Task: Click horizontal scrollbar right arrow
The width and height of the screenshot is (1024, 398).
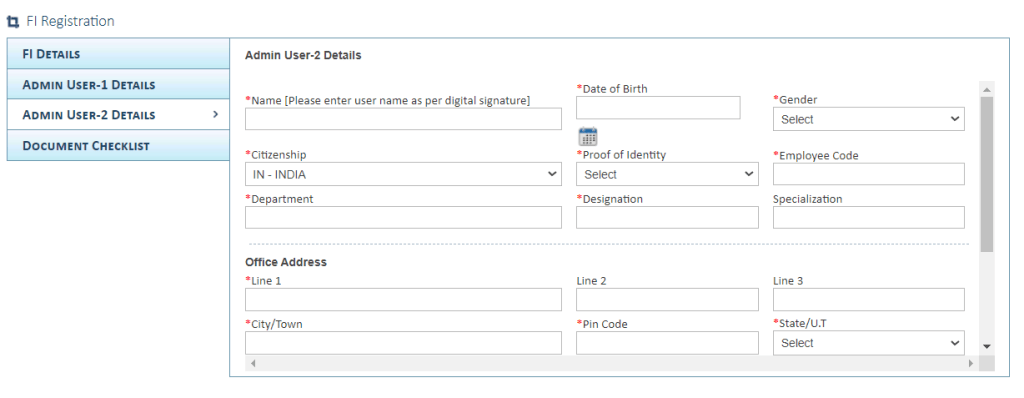Action: [971, 363]
